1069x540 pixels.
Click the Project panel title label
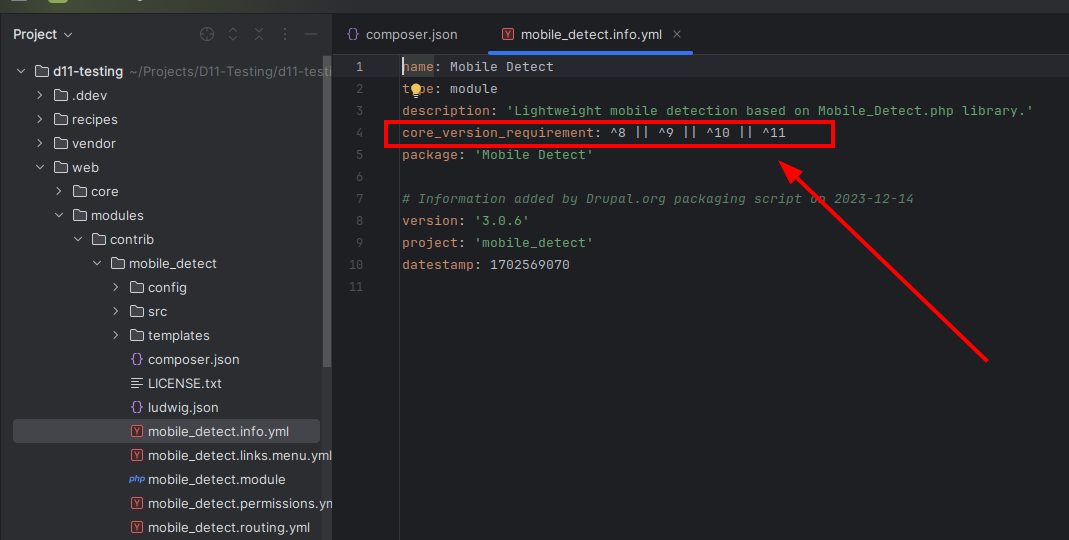pyautogui.click(x=35, y=34)
